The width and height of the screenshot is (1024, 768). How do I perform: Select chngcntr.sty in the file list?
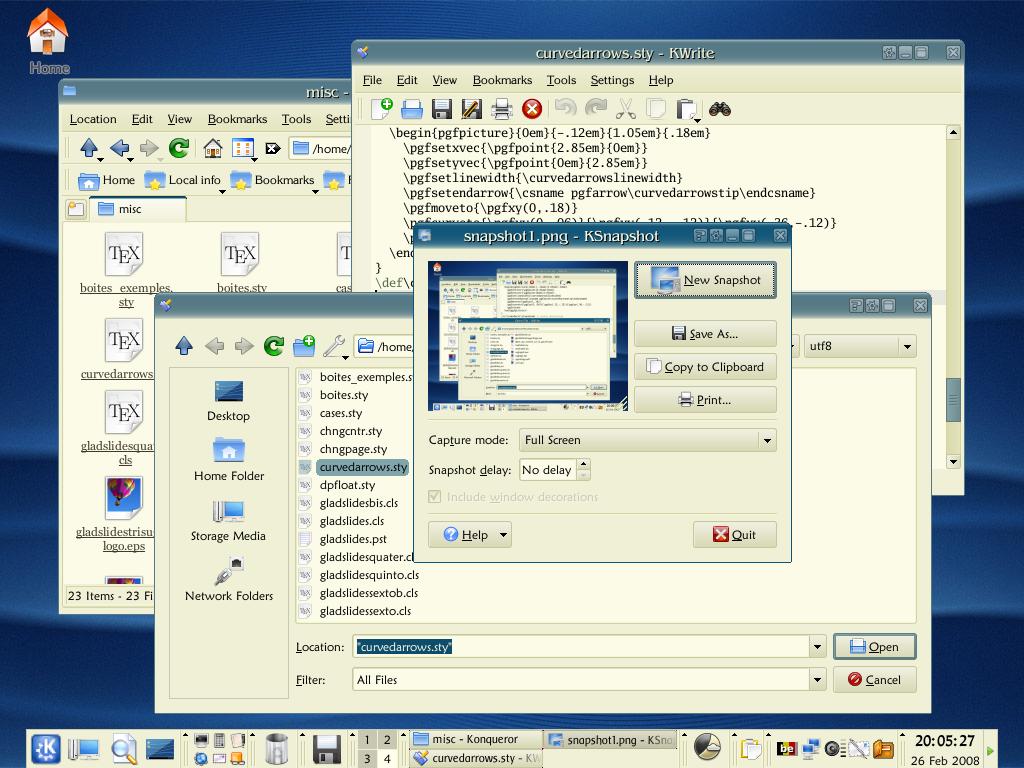coord(351,431)
